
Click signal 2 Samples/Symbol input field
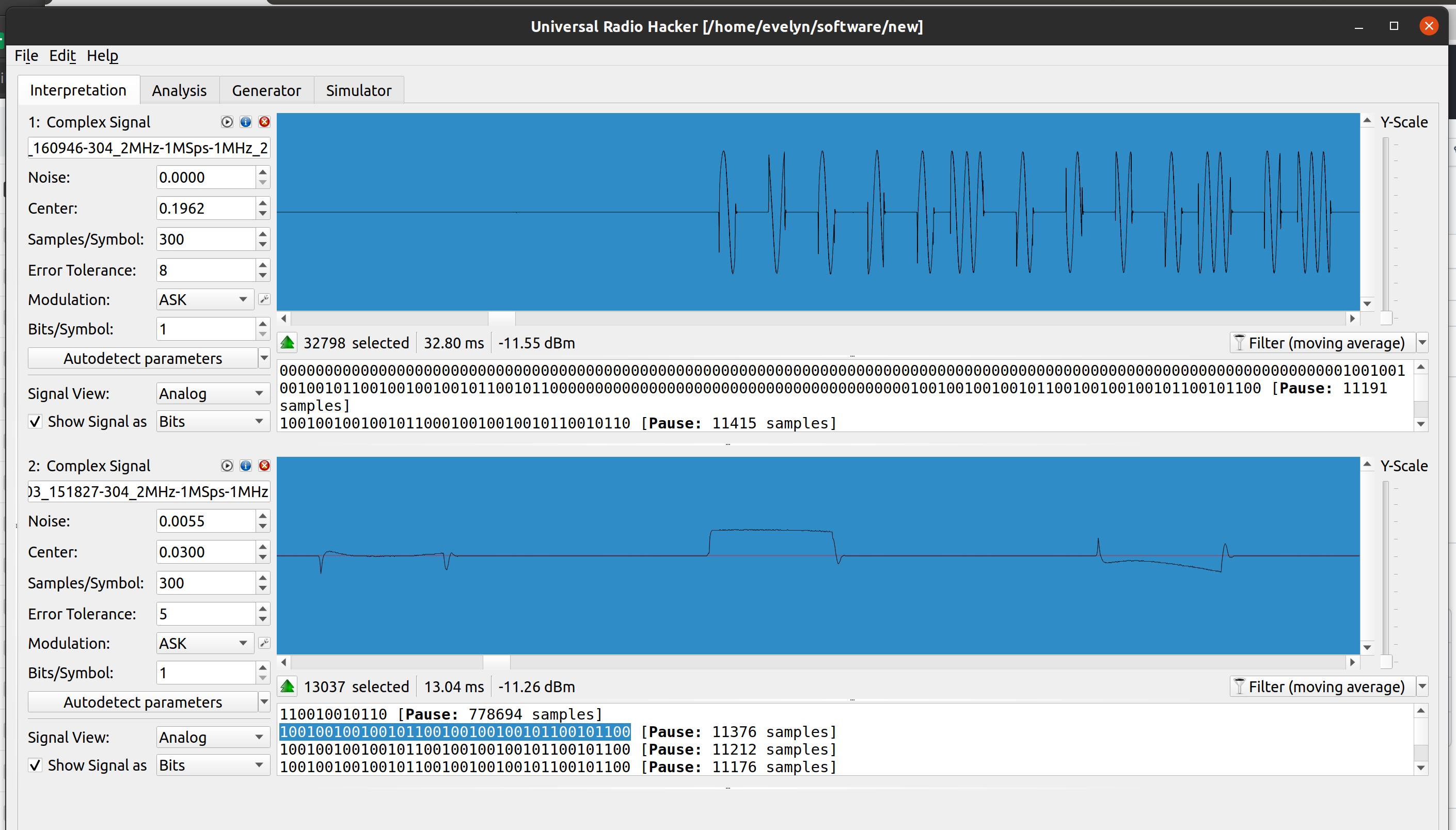[x=205, y=583]
